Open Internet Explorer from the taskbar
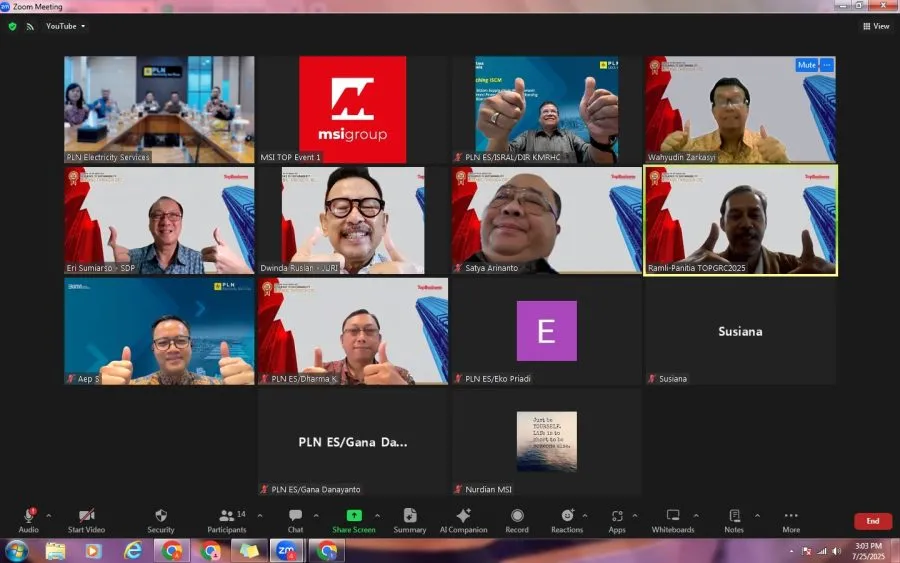 133,551
